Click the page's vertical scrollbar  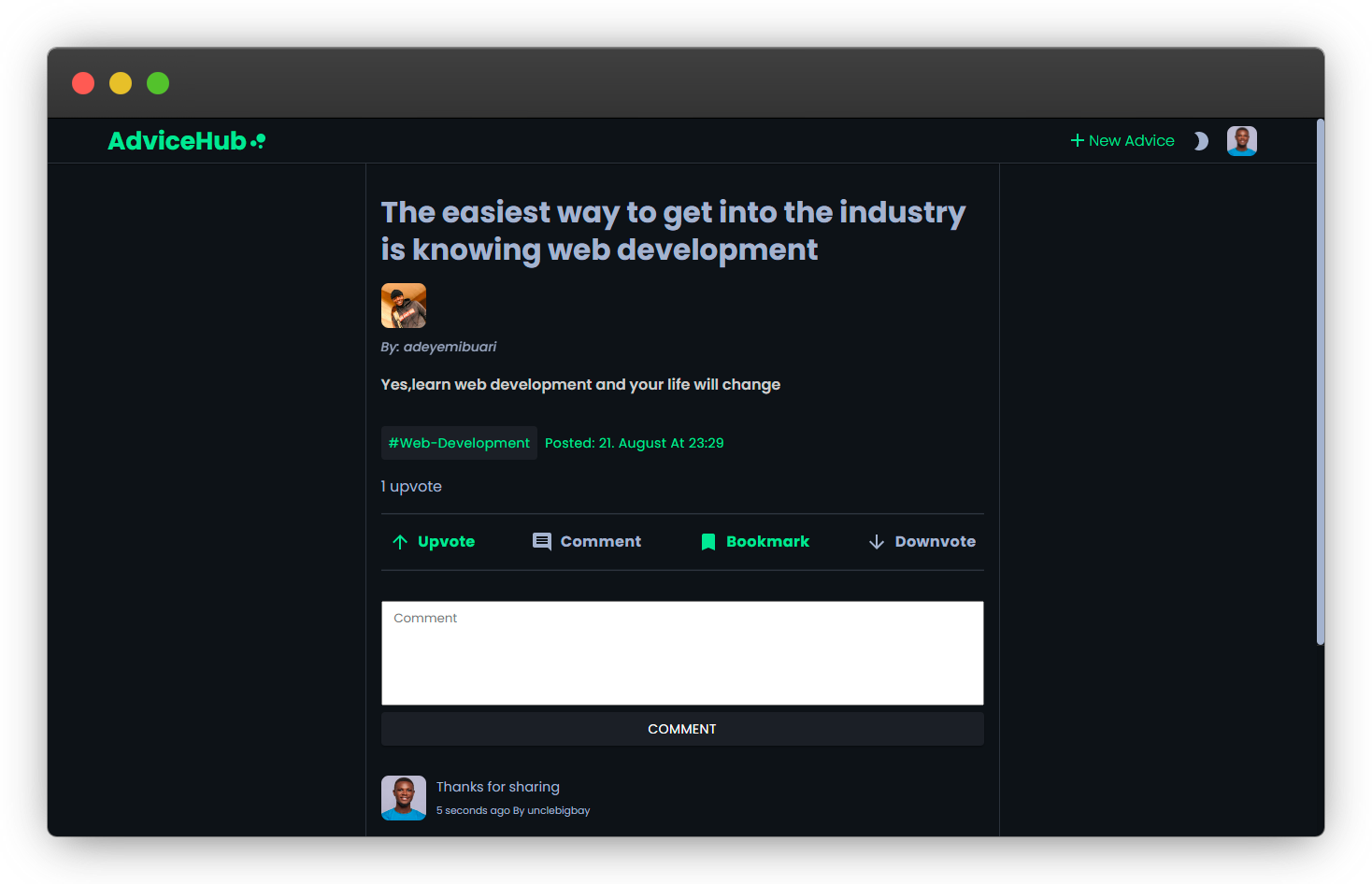coord(1320,381)
